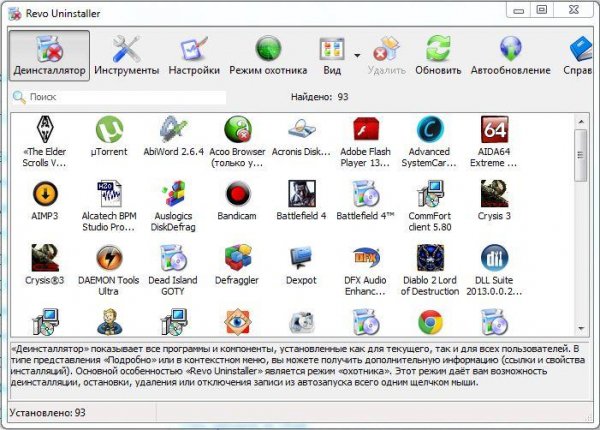Select CommFort client 5.80 icon
Image resolution: width=600 pixels, height=430 pixels.
(430, 194)
